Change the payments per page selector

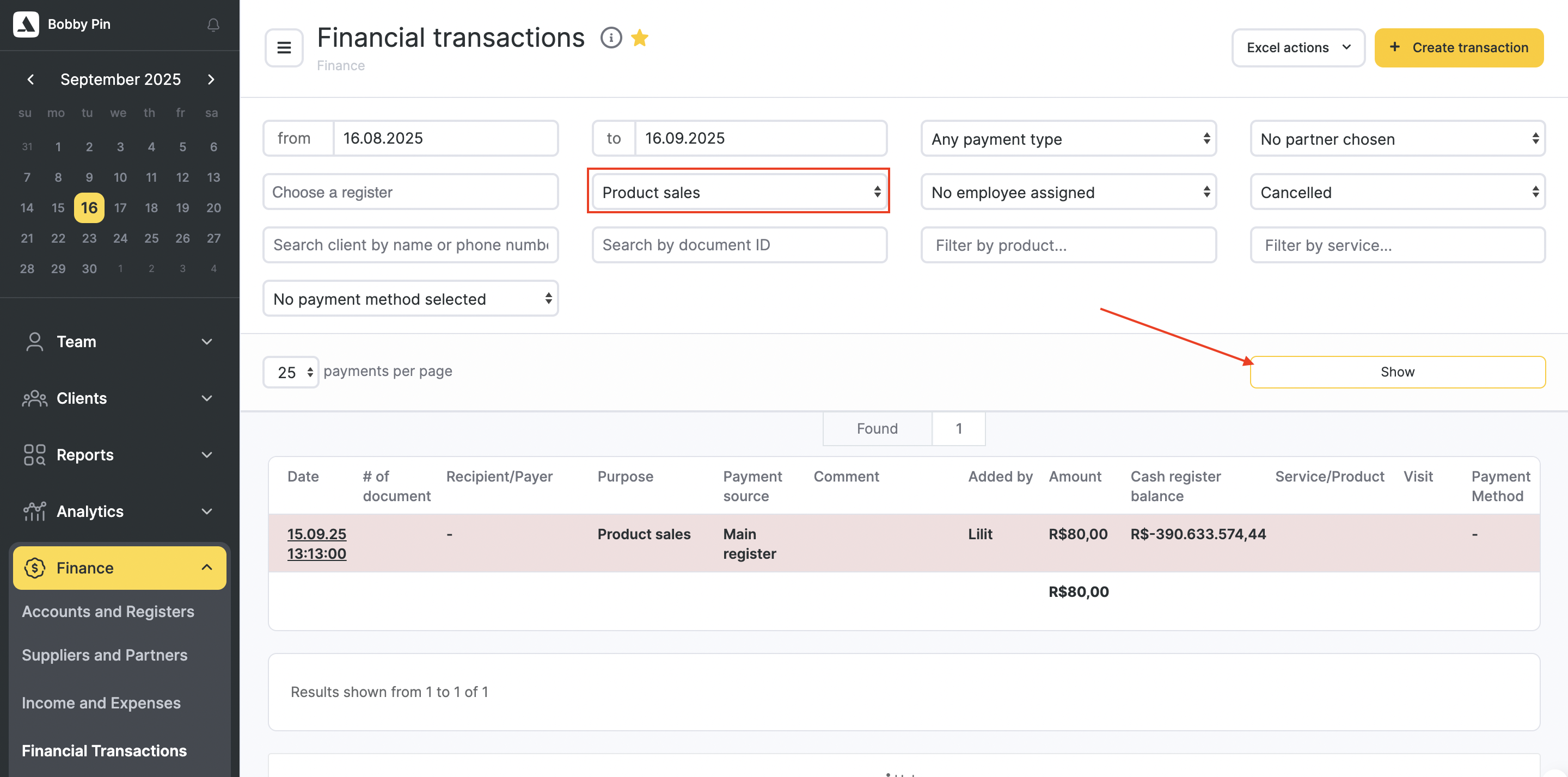(290, 372)
